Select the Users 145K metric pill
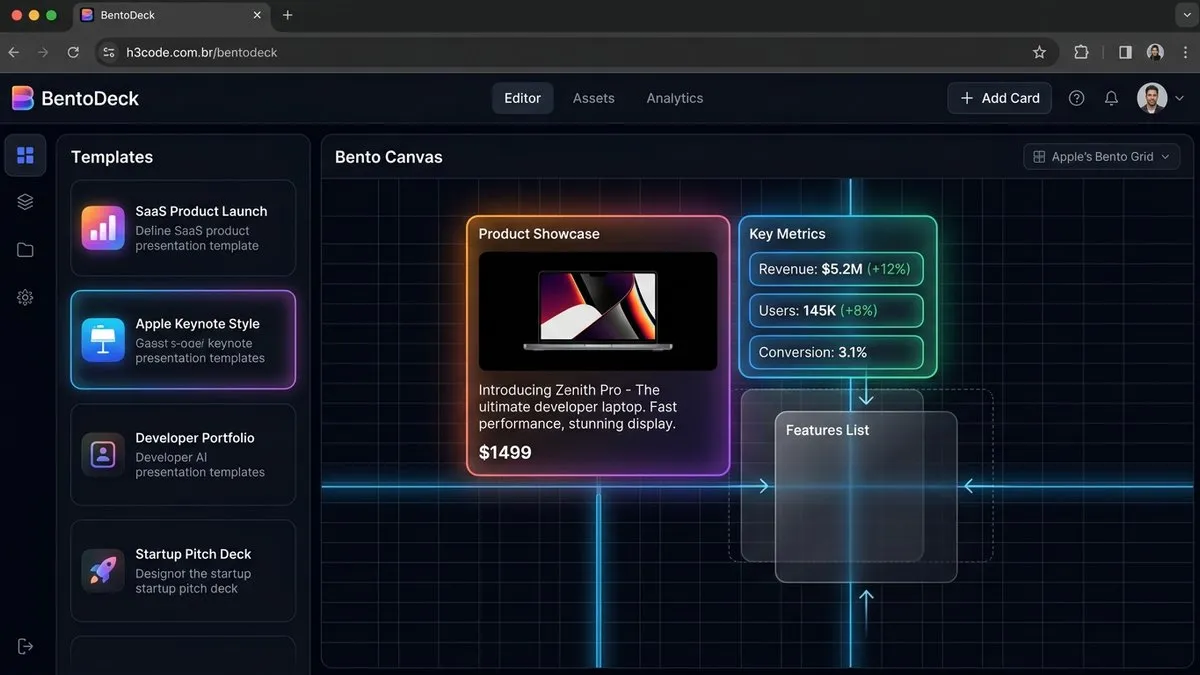This screenshot has width=1200, height=675. pyautogui.click(x=836, y=311)
